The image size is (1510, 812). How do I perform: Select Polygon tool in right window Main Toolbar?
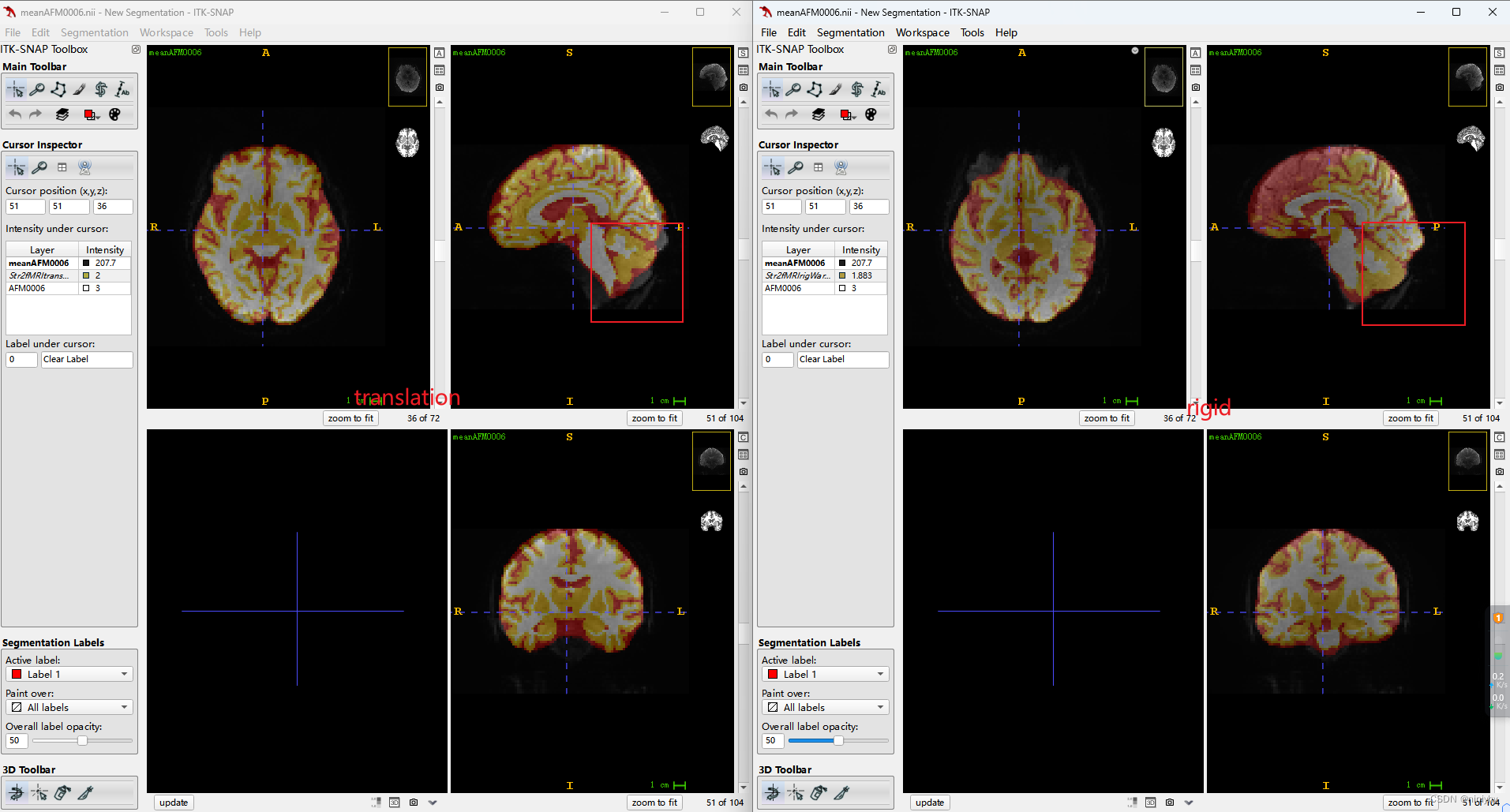pos(815,90)
